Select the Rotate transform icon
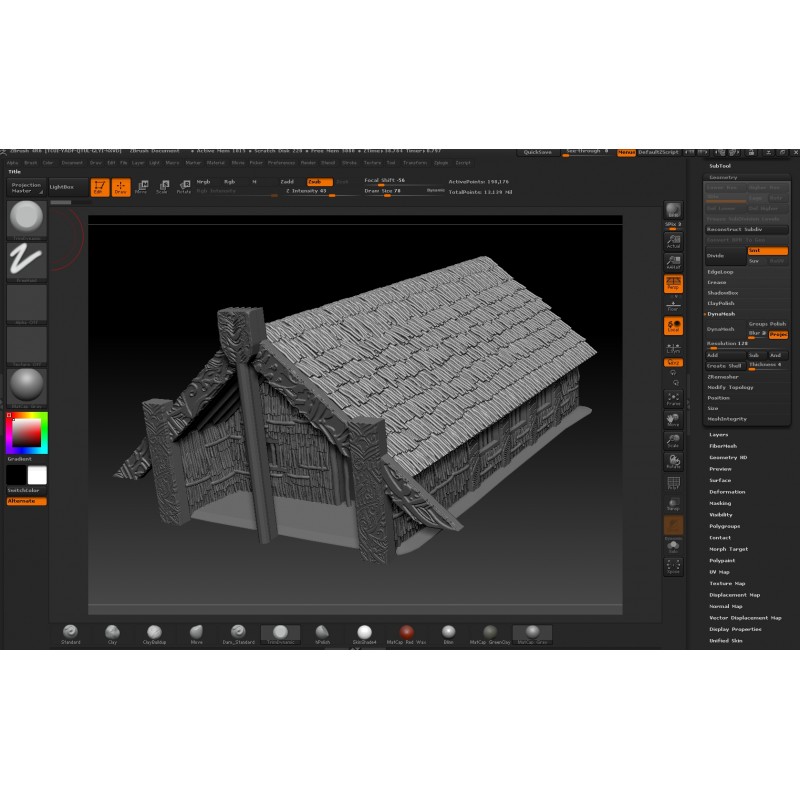 click(184, 187)
